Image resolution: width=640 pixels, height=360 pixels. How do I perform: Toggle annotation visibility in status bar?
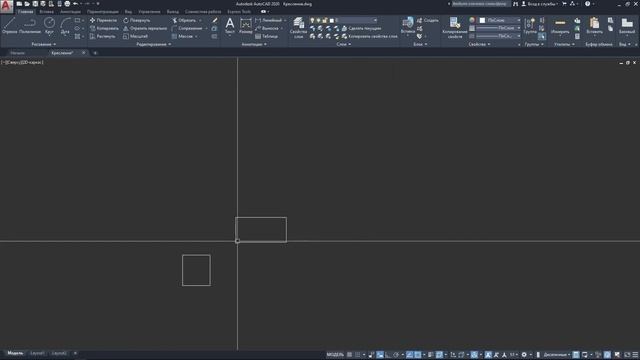pyautogui.click(x=488, y=355)
